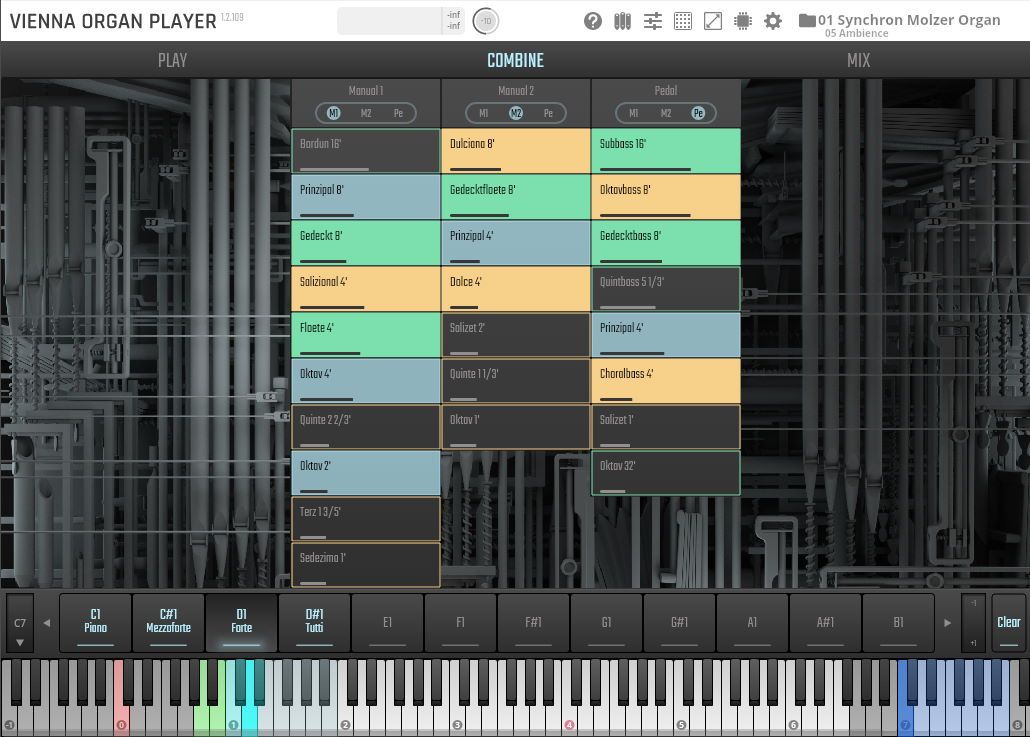Click the 05 Ambience preset subtitle

coord(857,33)
